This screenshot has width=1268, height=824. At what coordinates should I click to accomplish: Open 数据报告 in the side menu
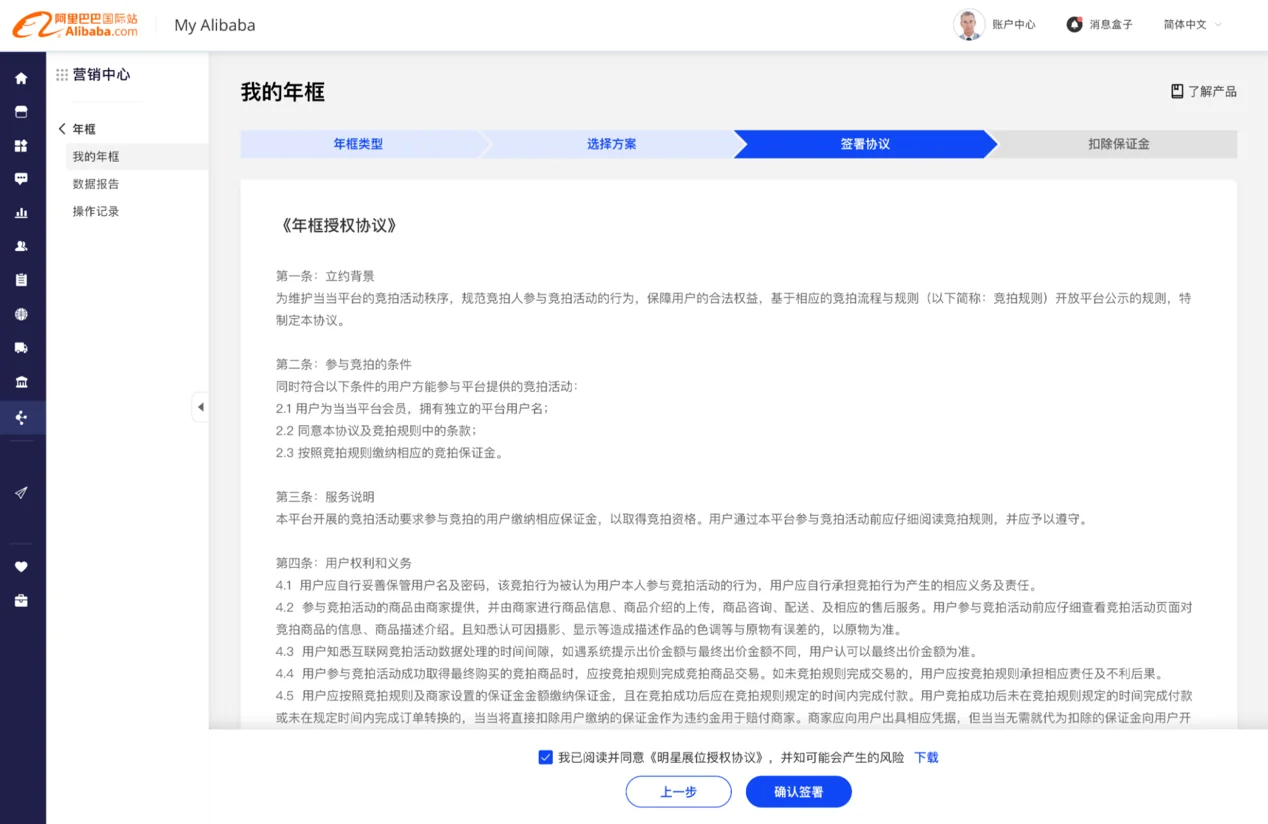[x=96, y=184]
